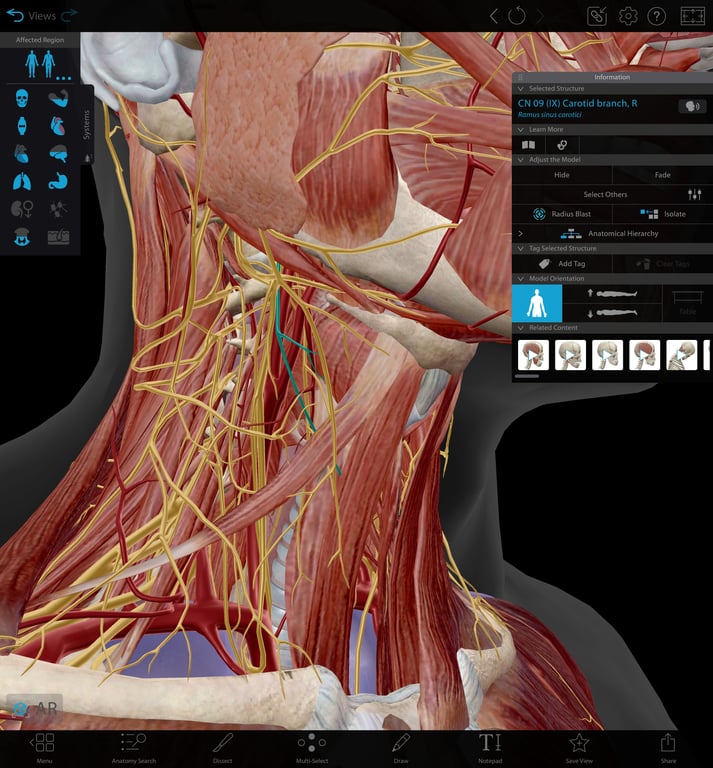Activate the Dissect scalpel tool

tap(223, 747)
